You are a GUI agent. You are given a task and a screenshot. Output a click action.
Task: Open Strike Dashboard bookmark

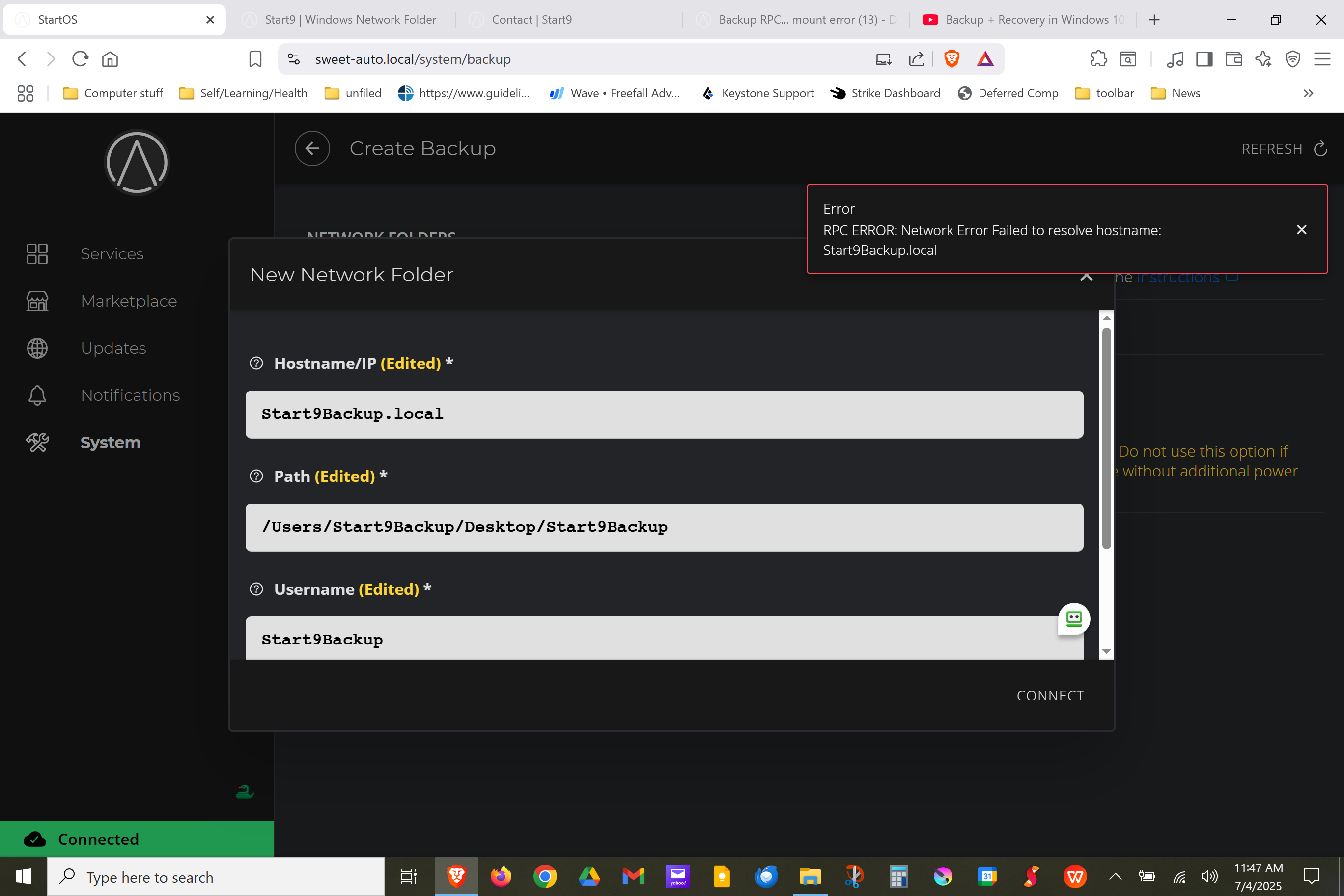point(885,93)
